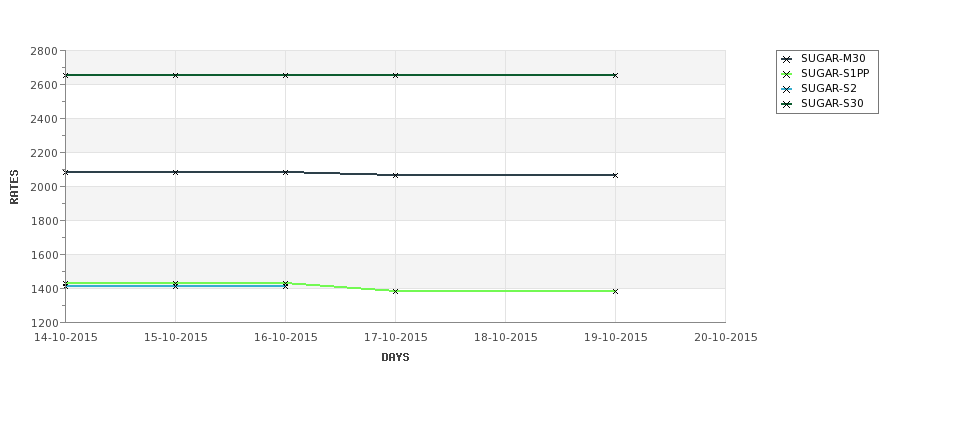Click the 2800 y-axis value label
Image resolution: width=975 pixels, height=429 pixels.
click(x=44, y=51)
